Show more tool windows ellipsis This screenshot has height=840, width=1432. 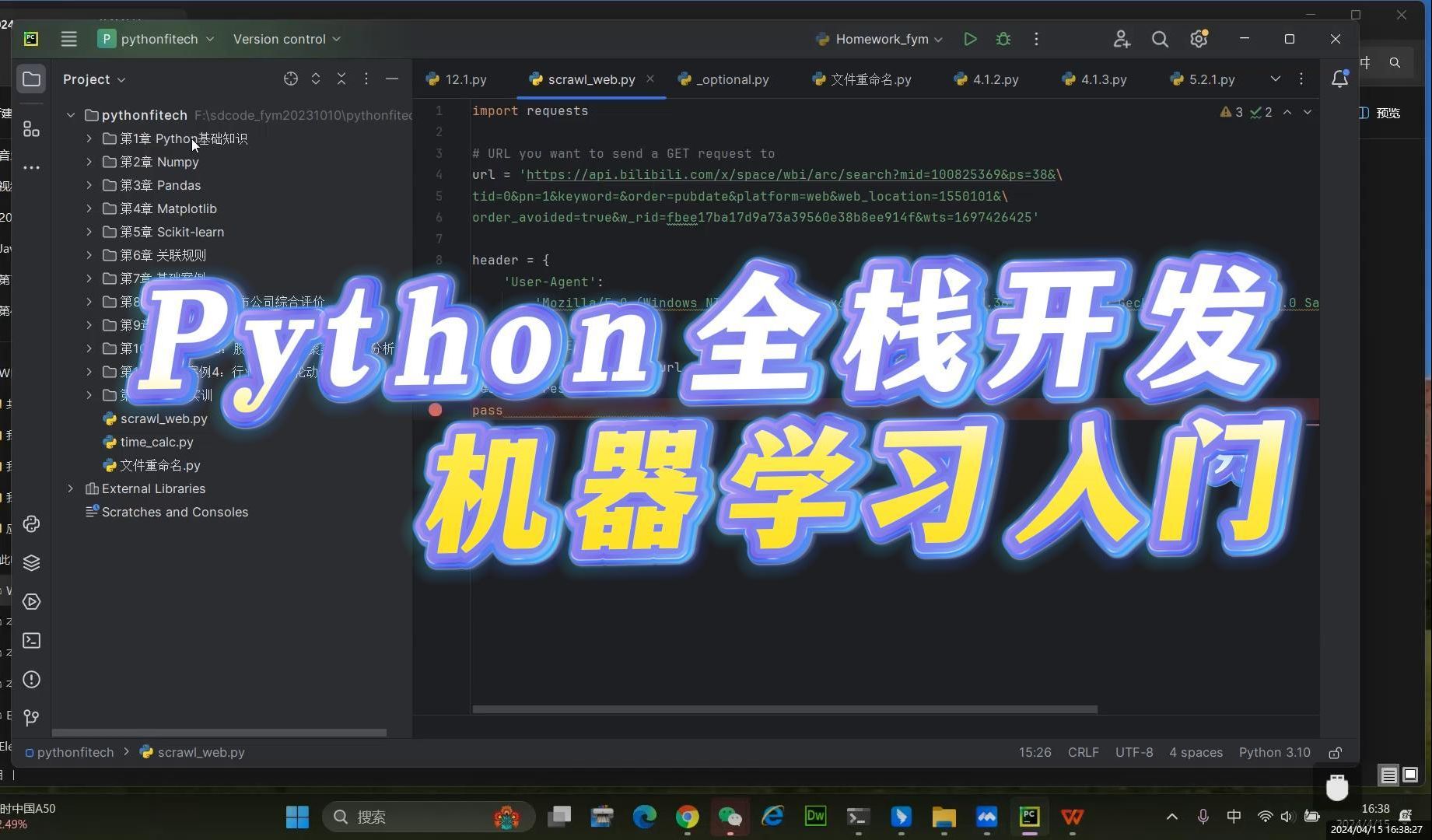coord(31,167)
